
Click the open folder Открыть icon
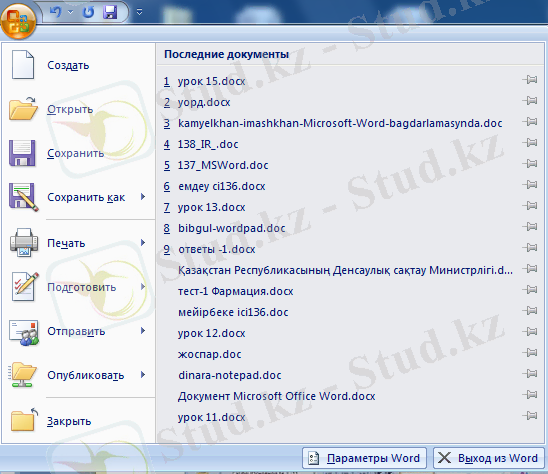23,109
